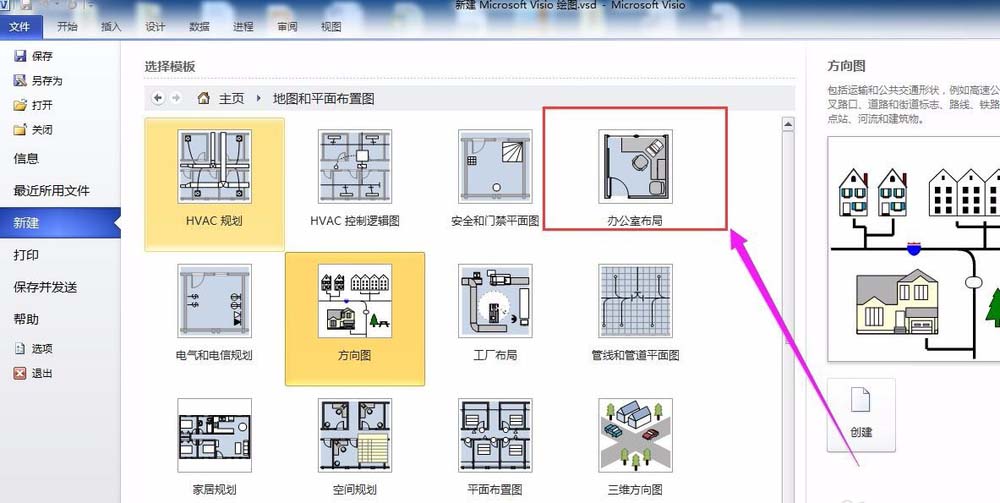Select the HVAC 控制逻辑图 template
This screenshot has width=1000, height=503.
[355, 184]
